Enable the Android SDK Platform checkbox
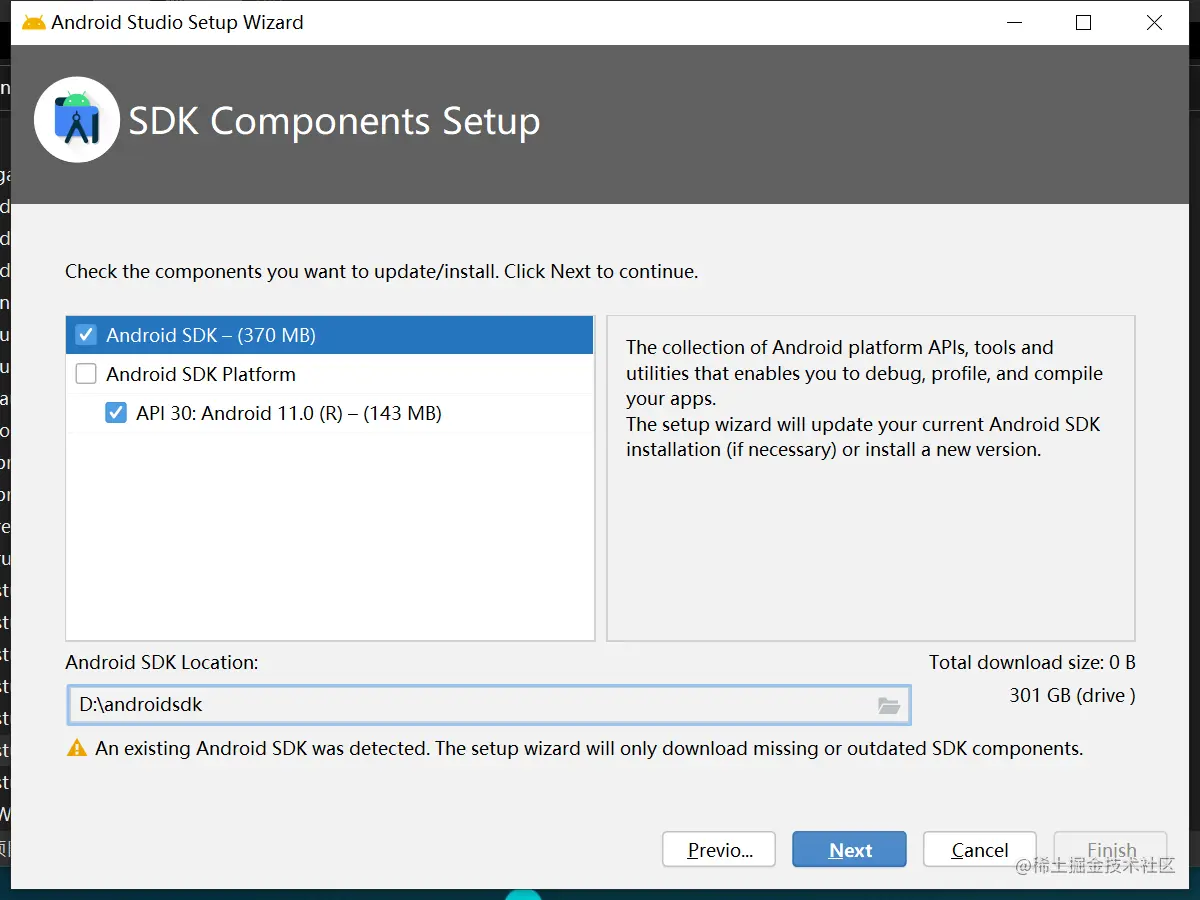Image resolution: width=1200 pixels, height=900 pixels. 87,374
